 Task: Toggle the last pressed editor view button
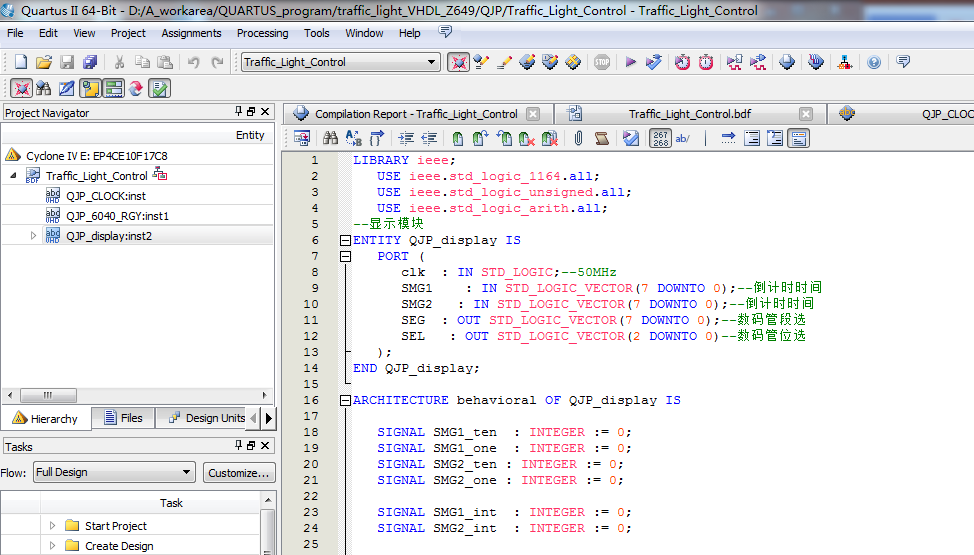point(799,138)
